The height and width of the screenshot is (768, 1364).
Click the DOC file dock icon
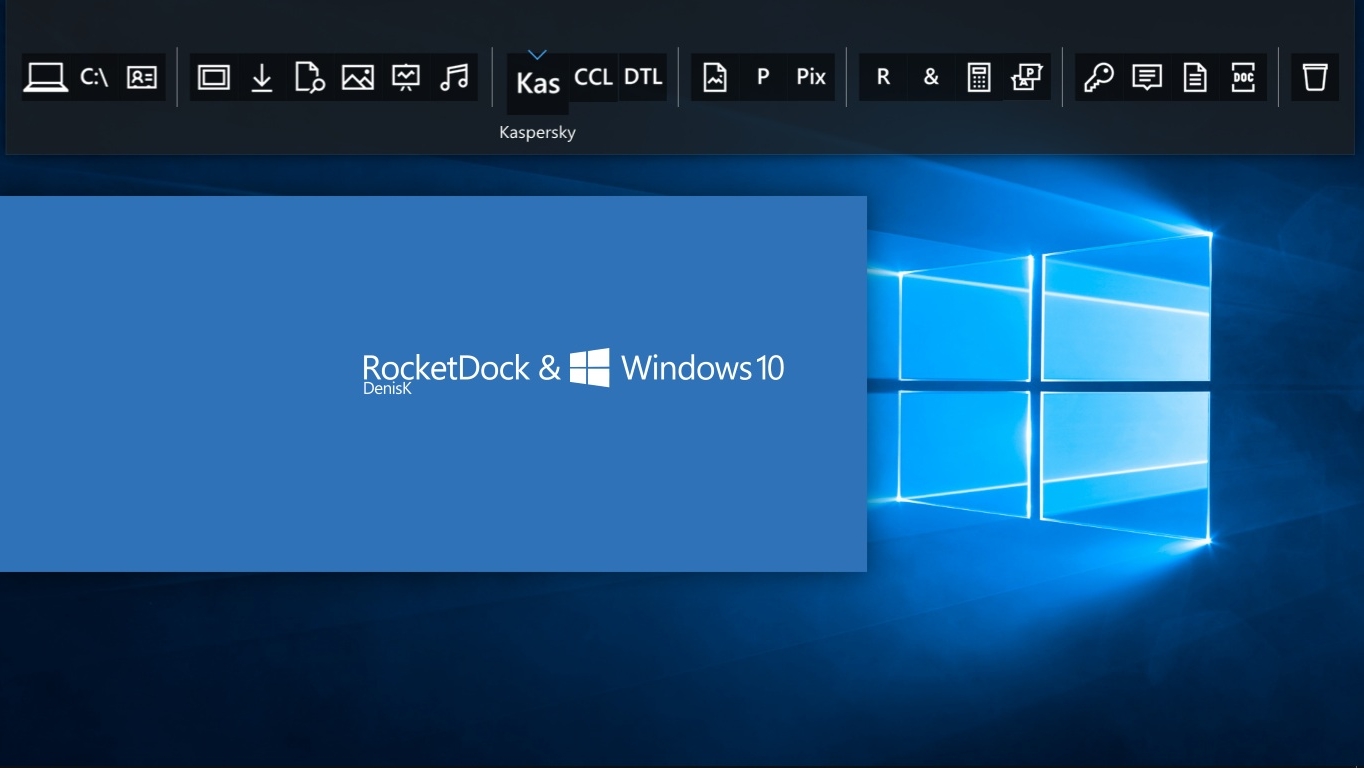(1243, 77)
